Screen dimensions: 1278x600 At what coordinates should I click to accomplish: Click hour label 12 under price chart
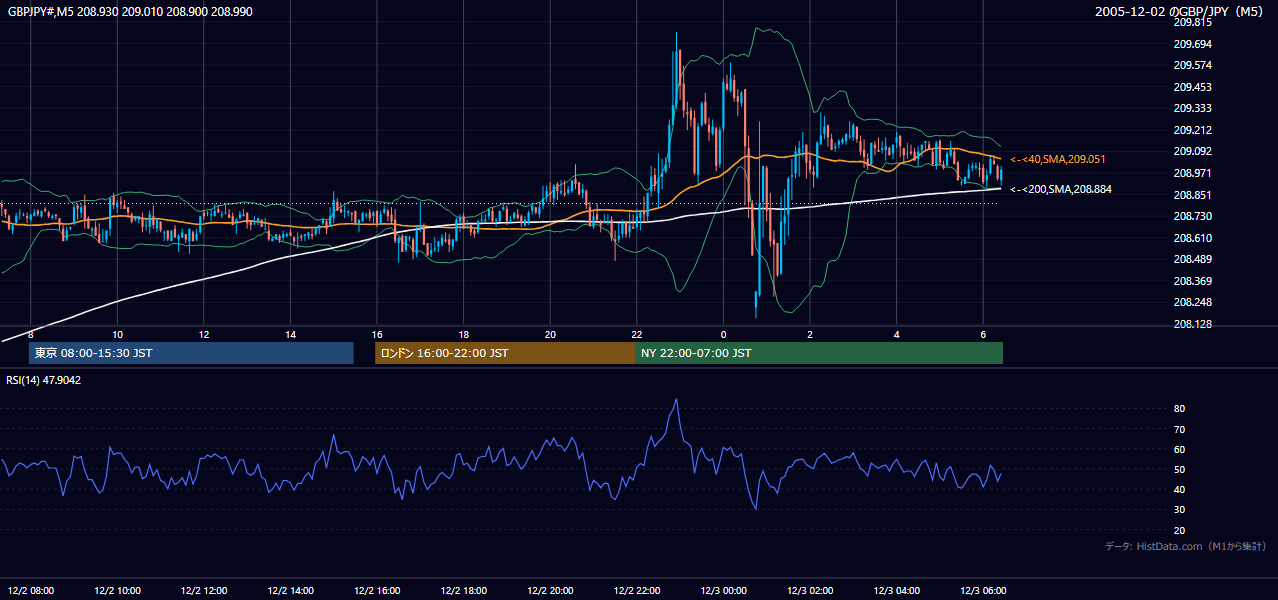click(204, 334)
